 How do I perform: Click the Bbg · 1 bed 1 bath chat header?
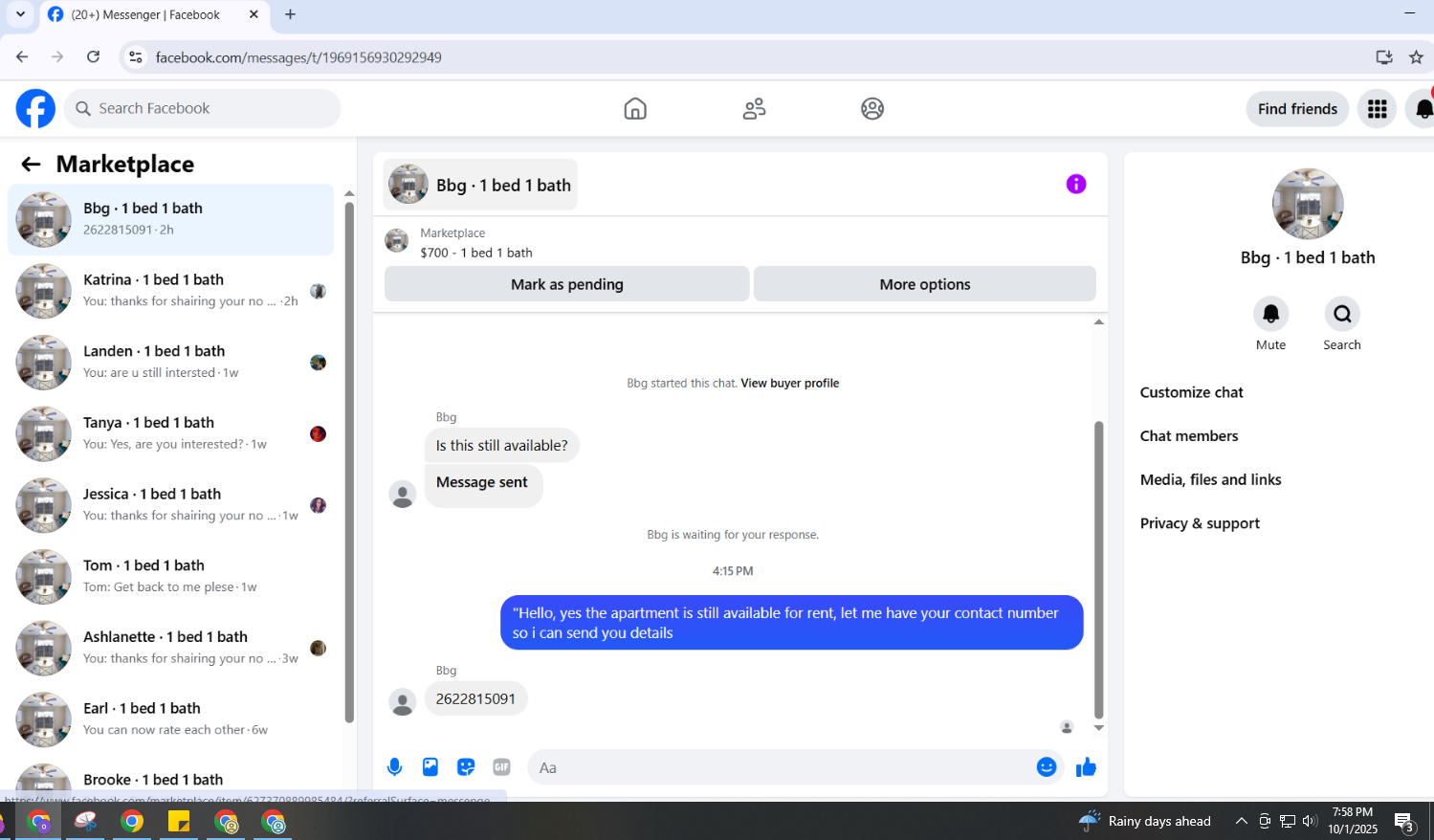click(x=480, y=185)
